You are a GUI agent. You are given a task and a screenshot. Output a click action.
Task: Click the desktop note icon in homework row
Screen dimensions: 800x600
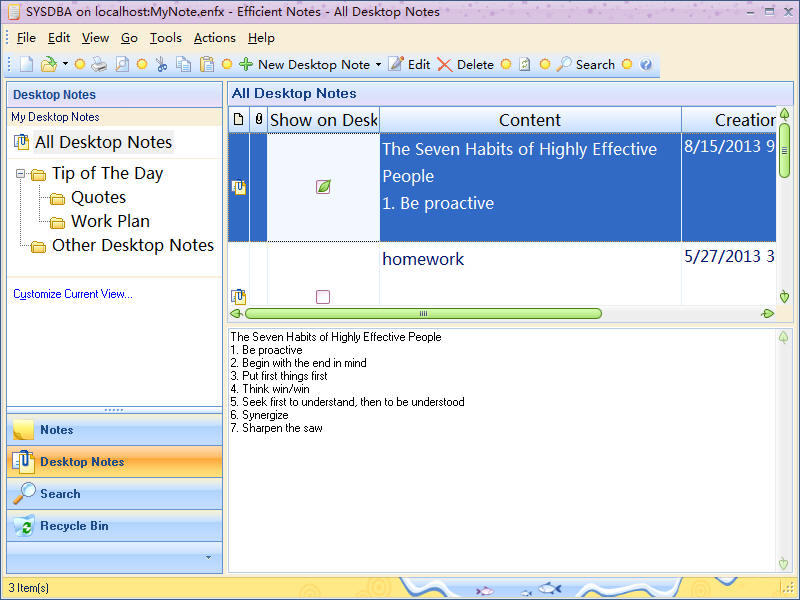[x=238, y=296]
